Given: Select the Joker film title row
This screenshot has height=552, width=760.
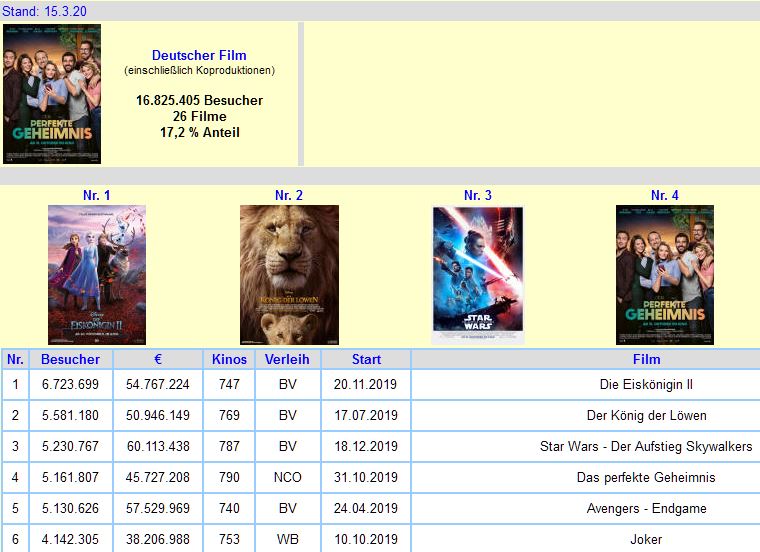Looking at the screenshot, I should click(646, 539).
